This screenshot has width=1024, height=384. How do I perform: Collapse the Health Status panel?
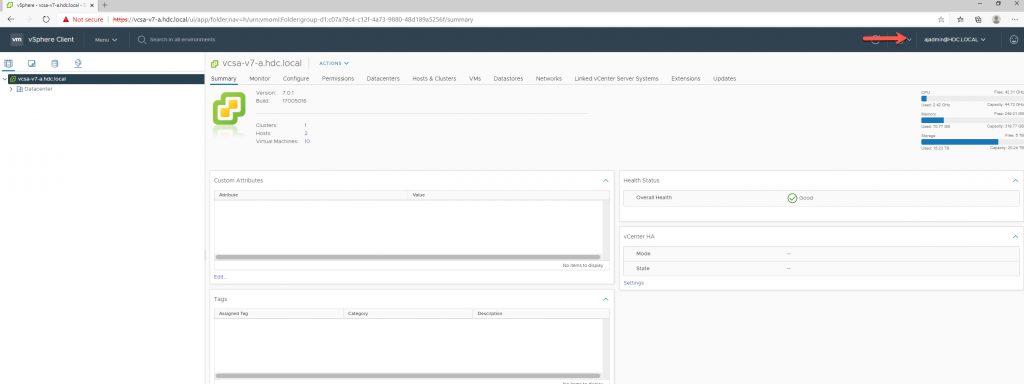tap(1015, 180)
